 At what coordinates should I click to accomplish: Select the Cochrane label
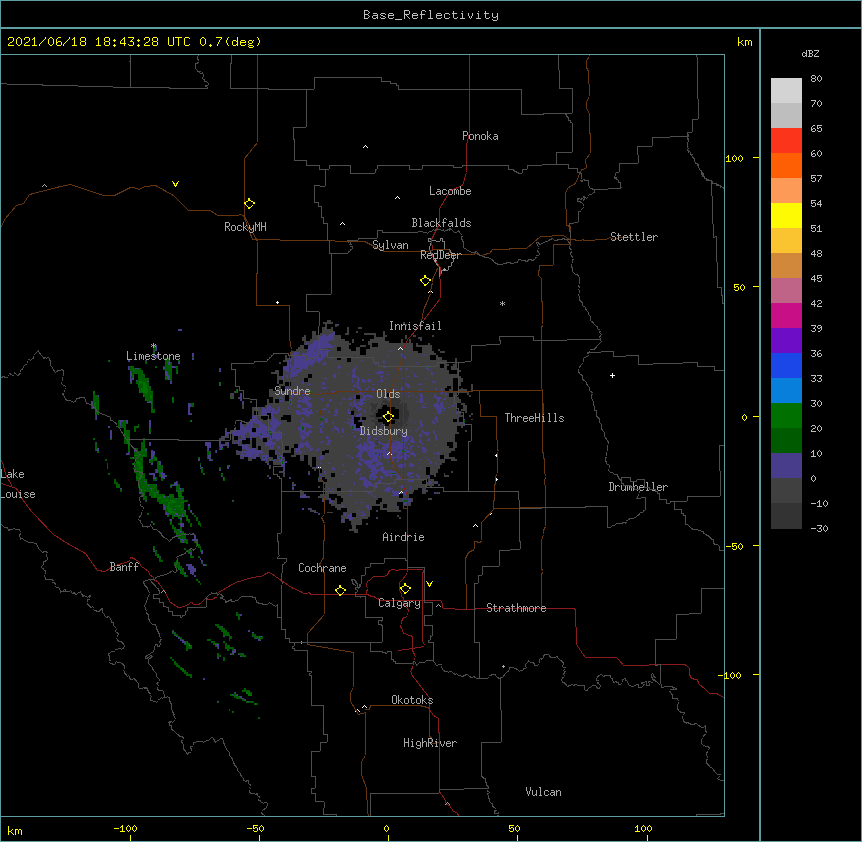point(322,568)
